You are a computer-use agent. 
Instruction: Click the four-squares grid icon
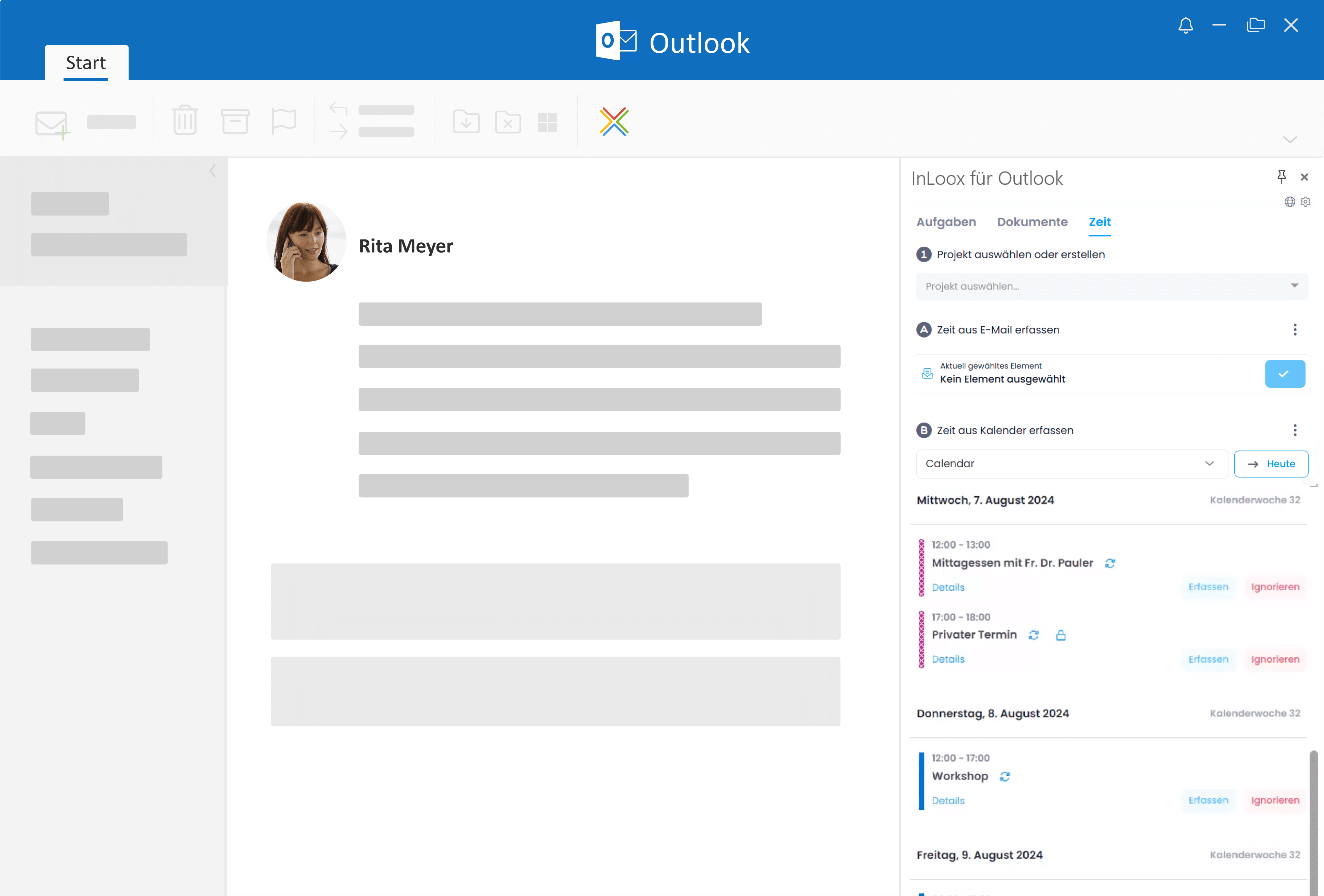[x=548, y=122]
